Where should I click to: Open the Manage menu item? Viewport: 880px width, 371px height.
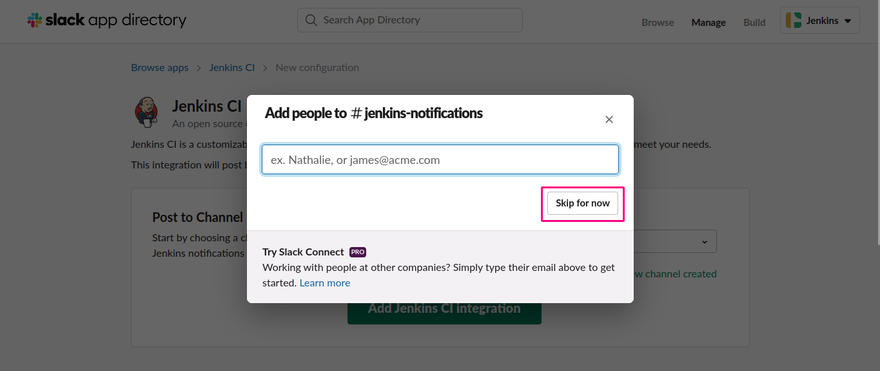coord(708,22)
